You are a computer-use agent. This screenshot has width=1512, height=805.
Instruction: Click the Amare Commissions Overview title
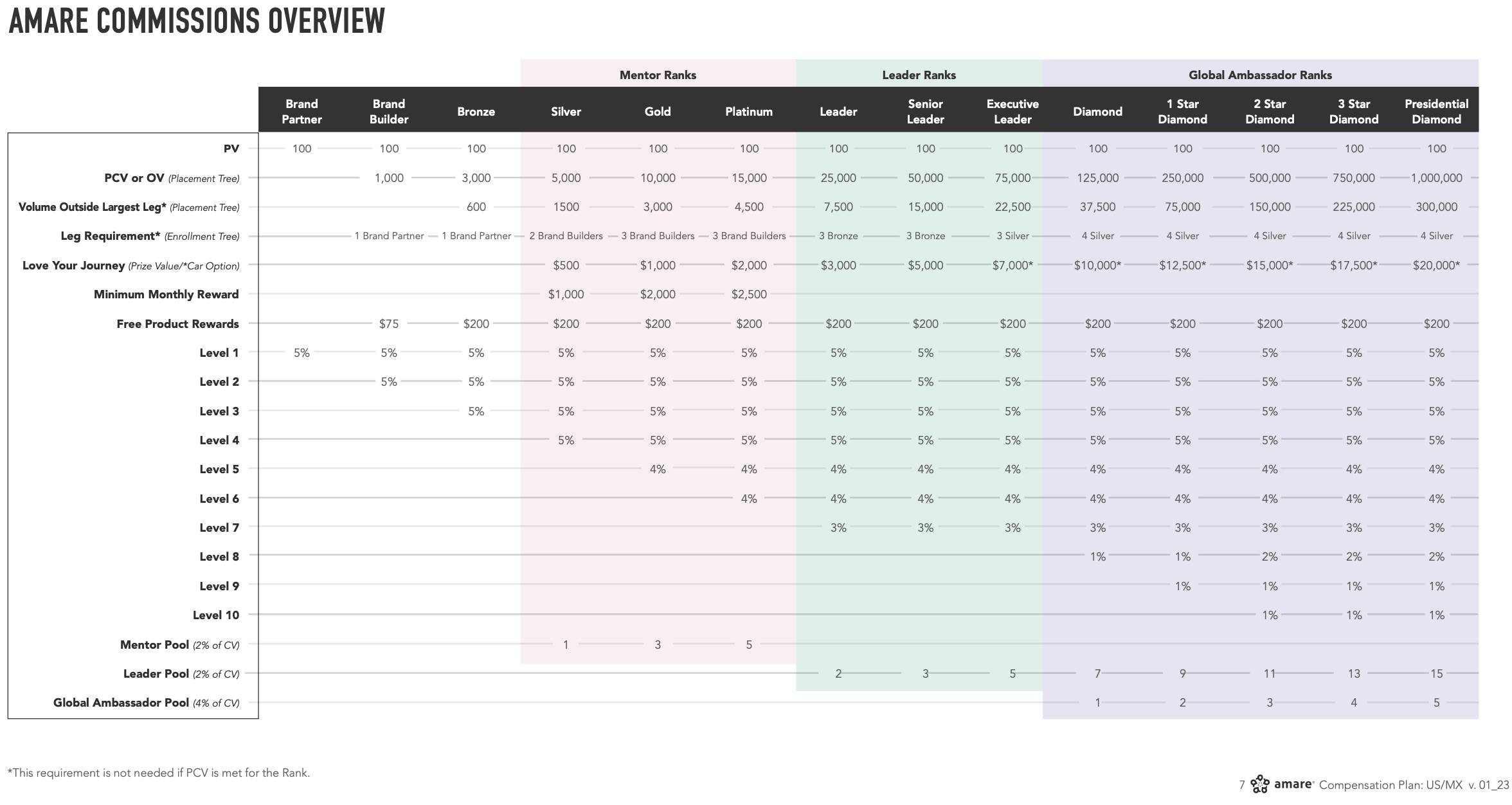tap(197, 21)
